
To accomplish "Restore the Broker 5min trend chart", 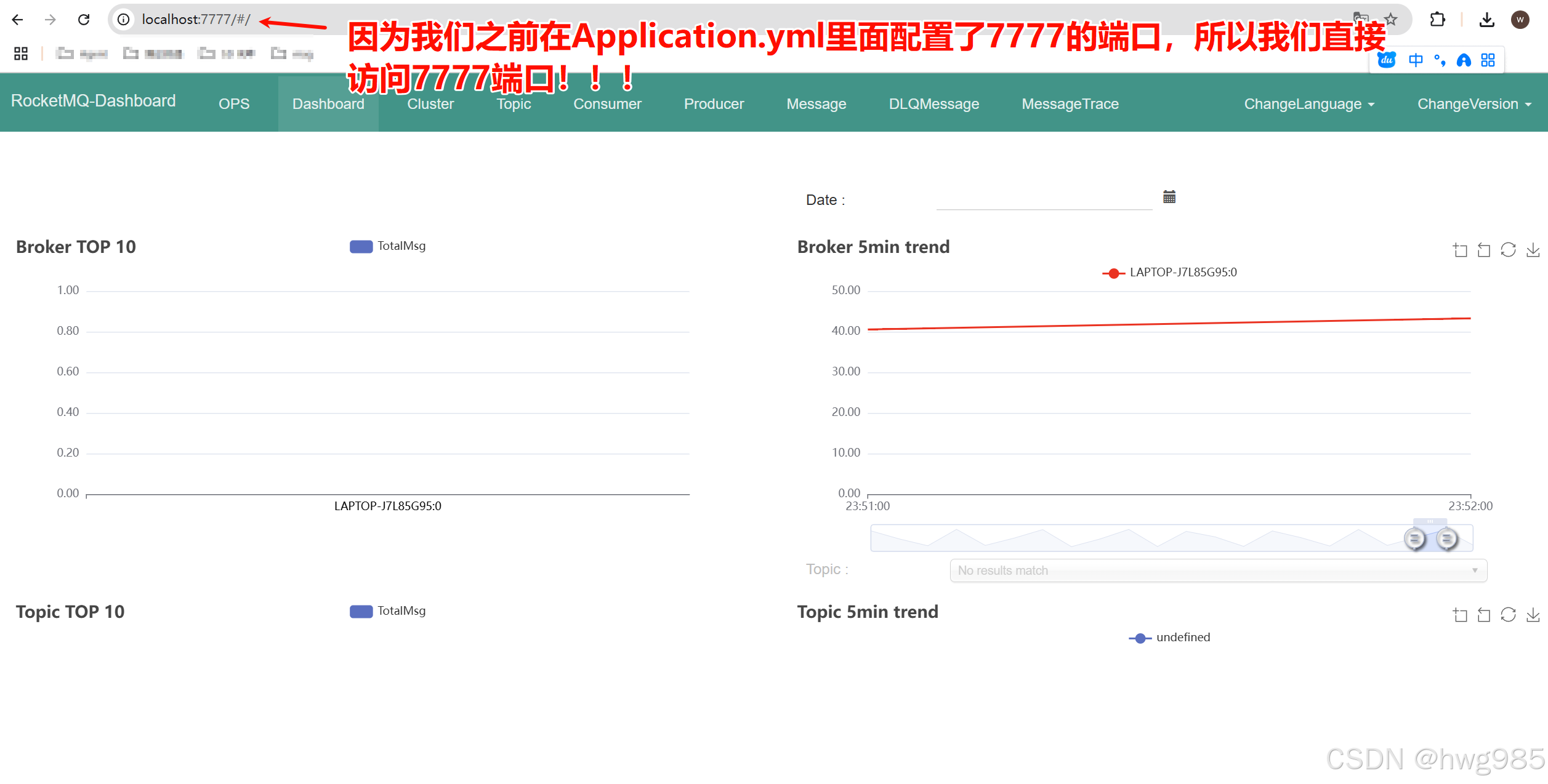I will coord(1508,250).
